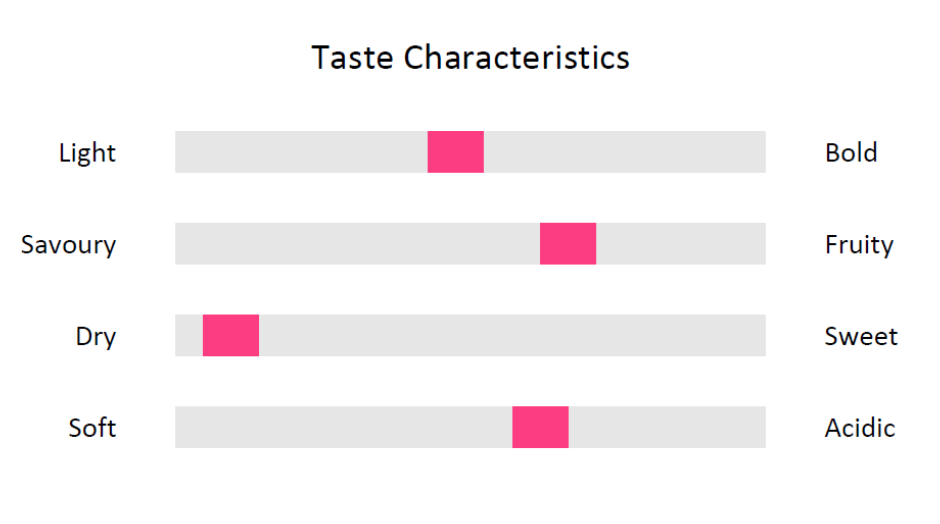This screenshot has width=940, height=524.
Task: Click grey track right of Dry-Sweet marker
Action: pos(513,335)
